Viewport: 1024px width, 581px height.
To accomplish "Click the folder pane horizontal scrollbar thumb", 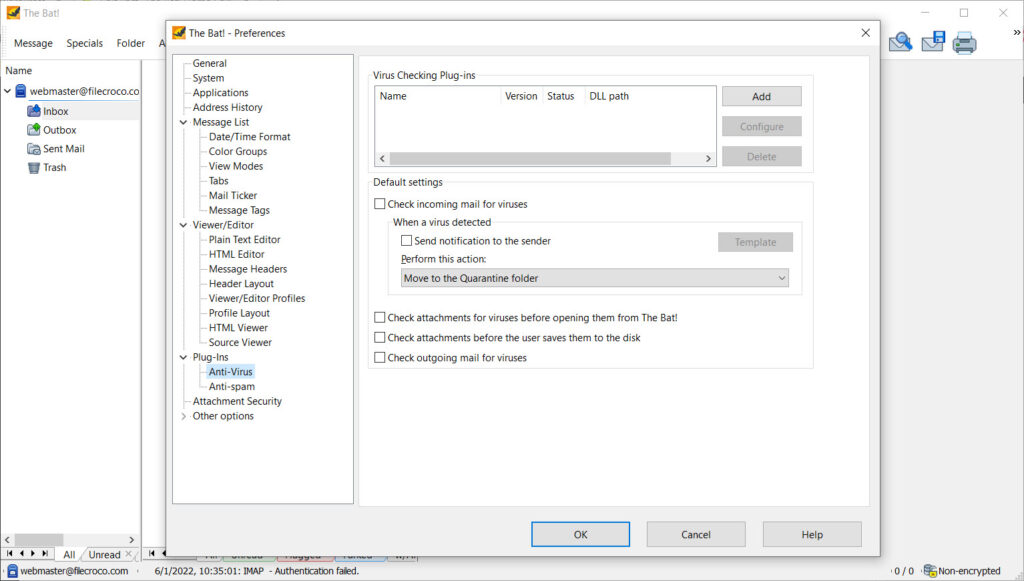I will click(39, 540).
